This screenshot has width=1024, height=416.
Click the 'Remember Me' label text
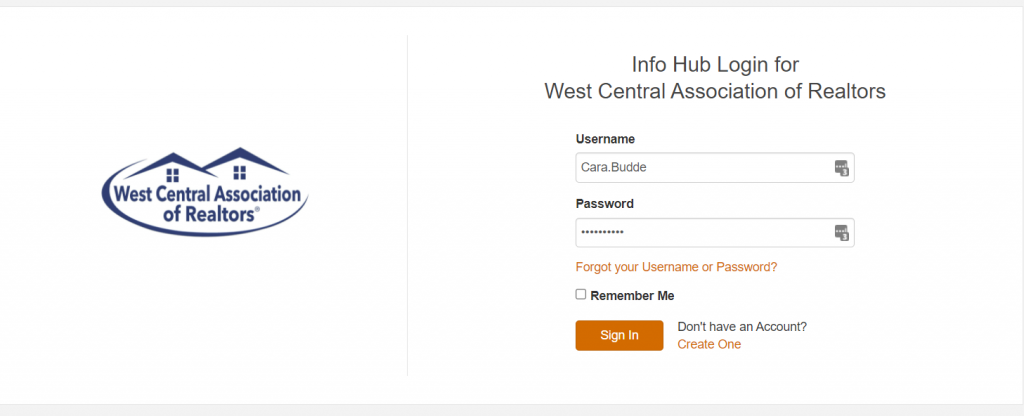632,296
